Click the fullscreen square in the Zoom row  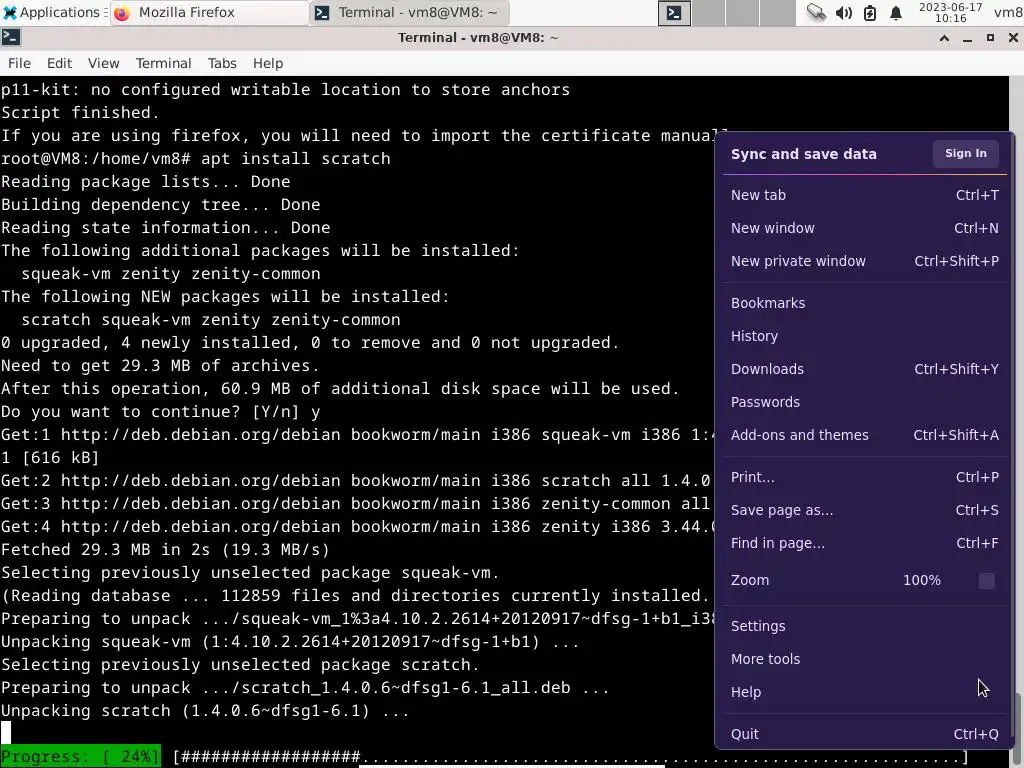[x=986, y=581]
